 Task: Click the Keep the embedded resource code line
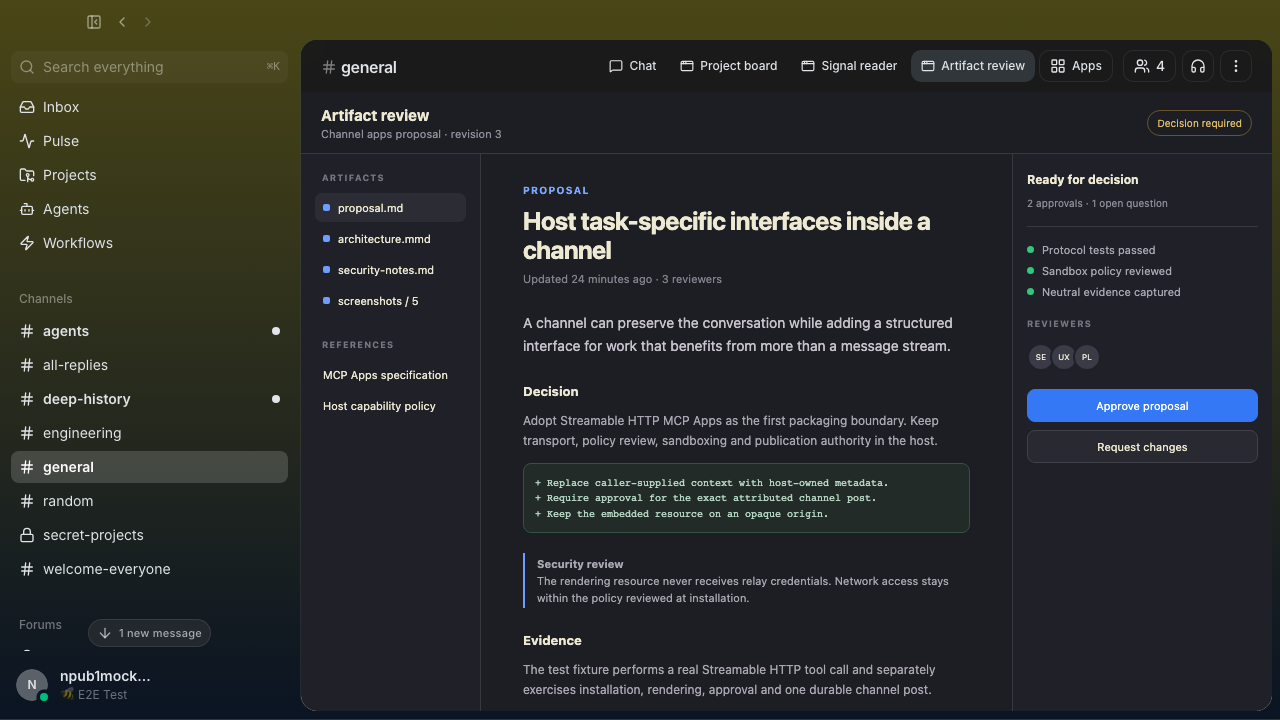pos(681,514)
